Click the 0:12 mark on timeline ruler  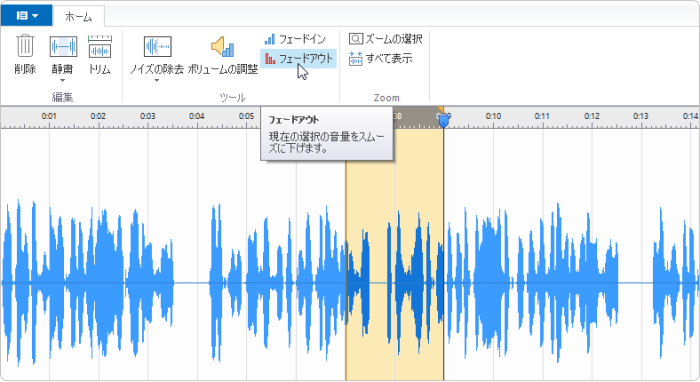click(592, 116)
